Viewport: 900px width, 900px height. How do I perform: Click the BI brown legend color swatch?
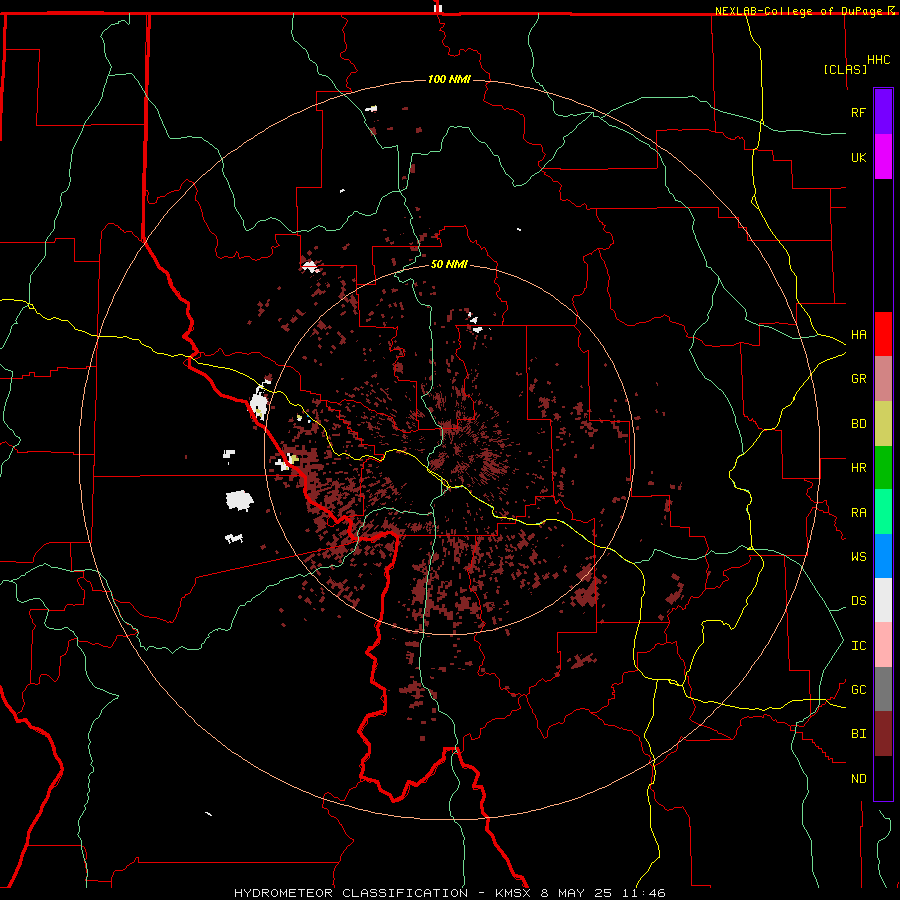[883, 734]
